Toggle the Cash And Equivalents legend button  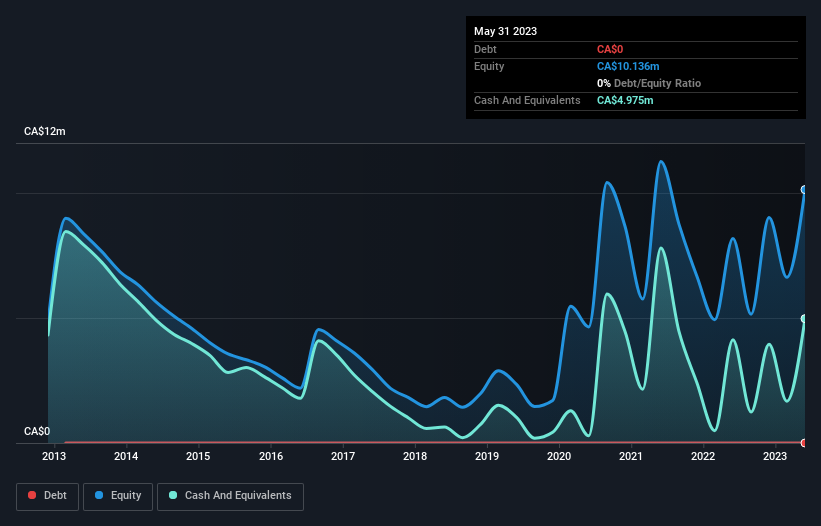pyautogui.click(x=230, y=496)
